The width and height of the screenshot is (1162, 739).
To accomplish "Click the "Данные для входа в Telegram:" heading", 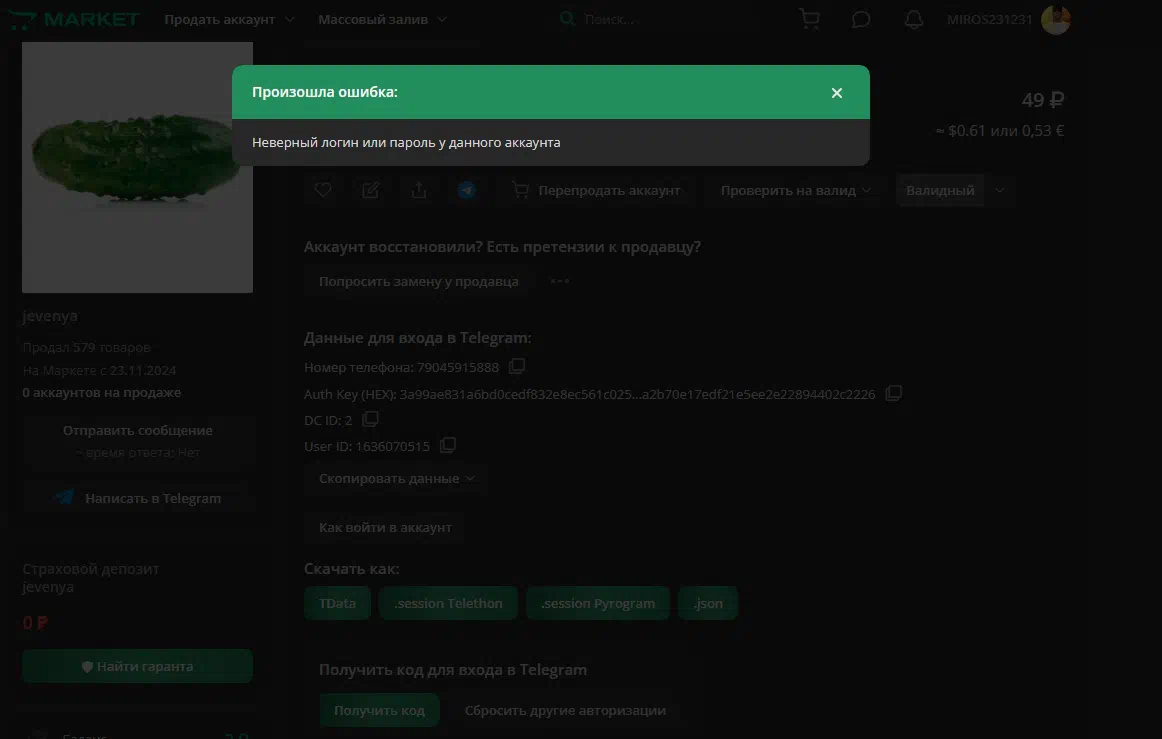I will coord(418,338).
